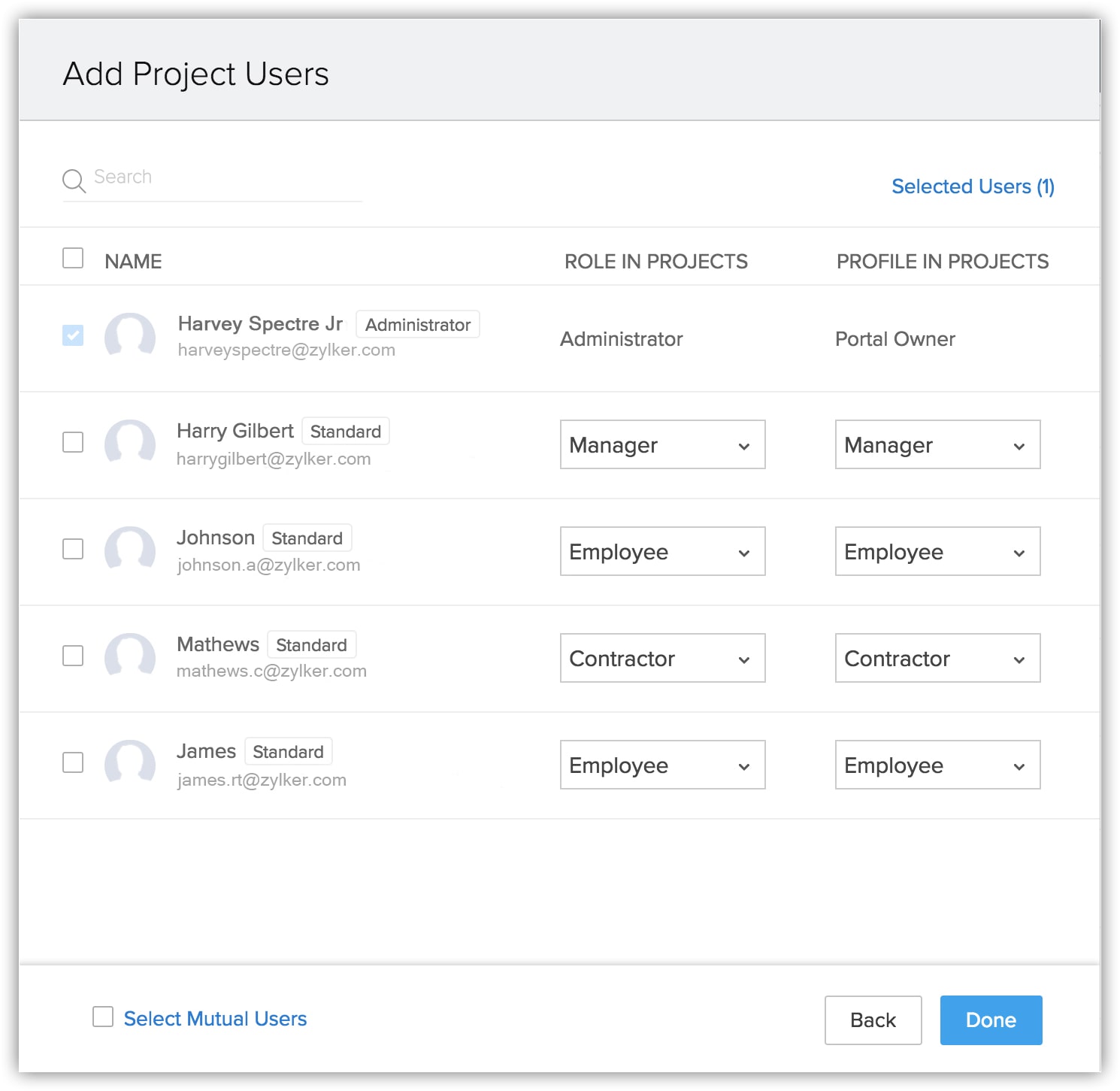The height and width of the screenshot is (1091, 1120).
Task: Click Johnson's profile avatar
Action: click(x=130, y=550)
